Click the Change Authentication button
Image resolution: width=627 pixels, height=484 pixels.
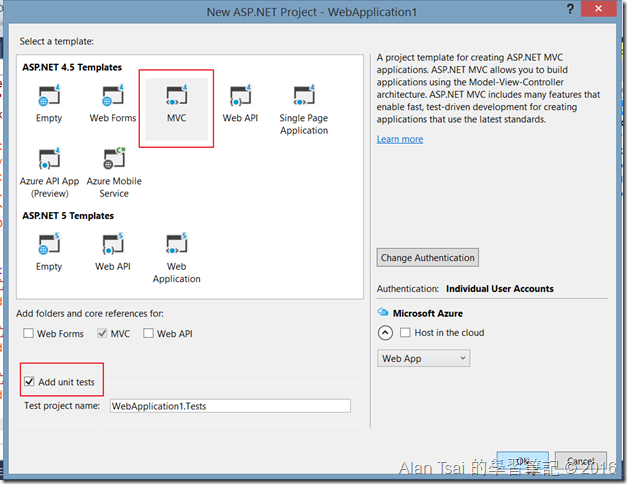[427, 258]
